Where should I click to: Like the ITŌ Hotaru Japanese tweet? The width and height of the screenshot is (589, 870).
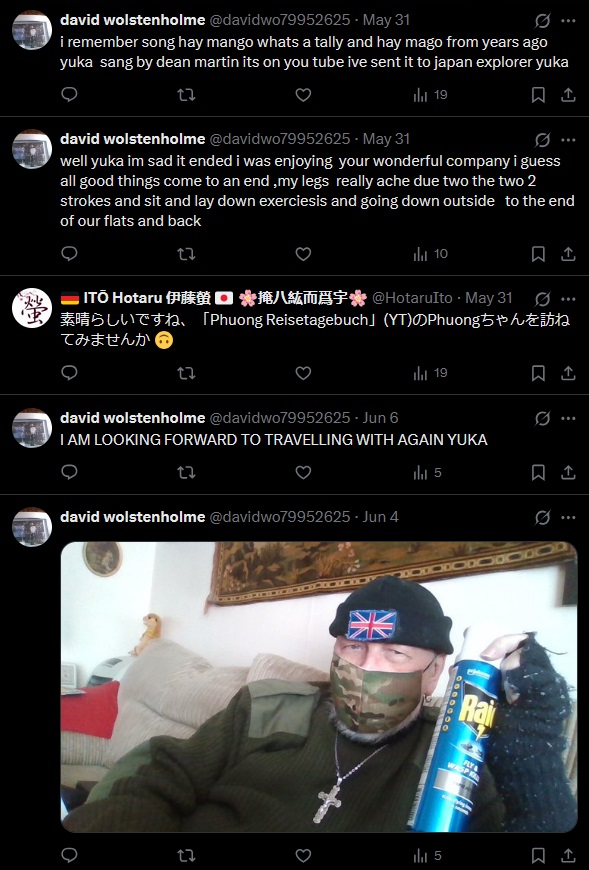pos(303,373)
